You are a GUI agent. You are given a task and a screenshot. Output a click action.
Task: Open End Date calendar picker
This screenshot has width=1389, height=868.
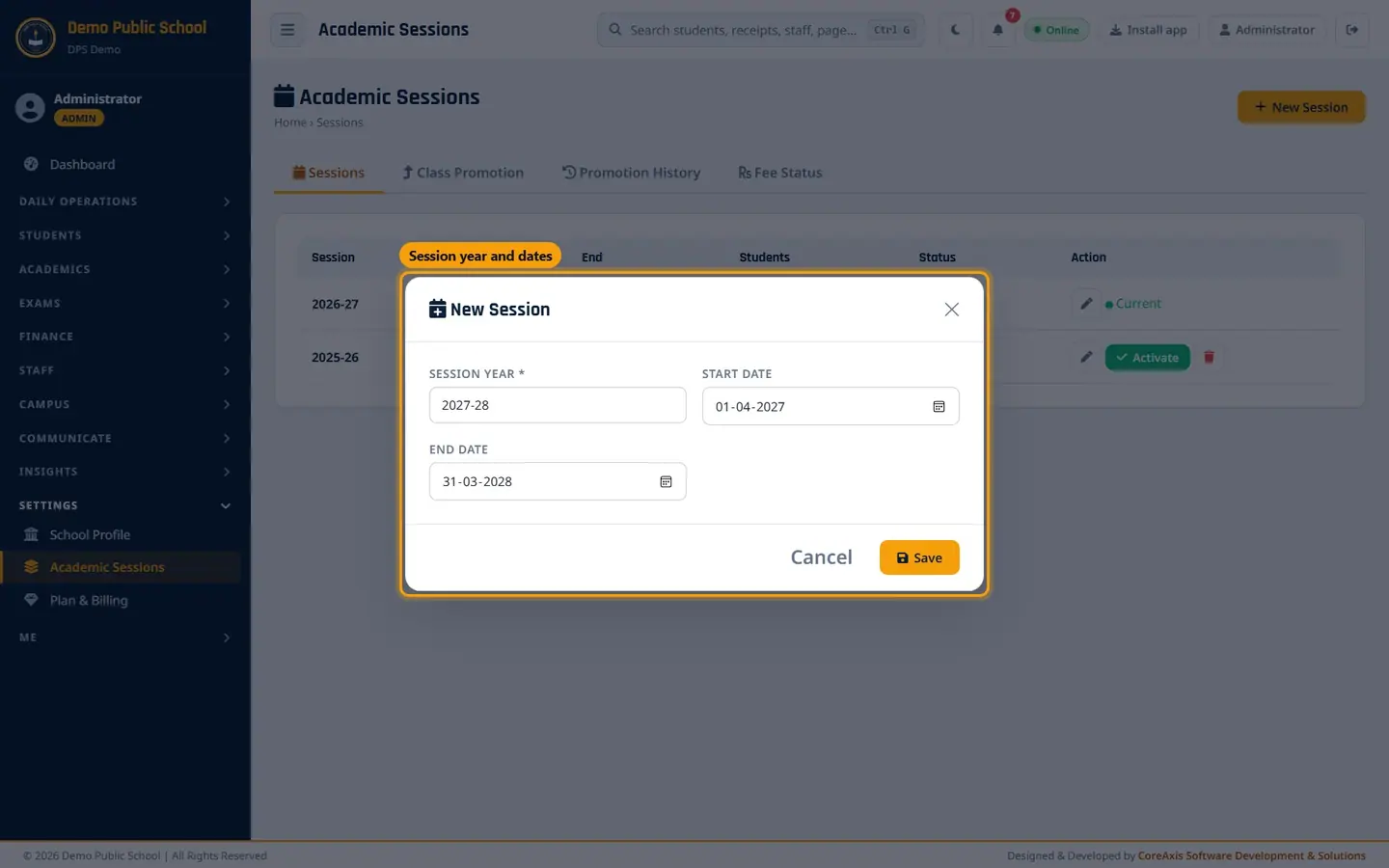(x=666, y=481)
